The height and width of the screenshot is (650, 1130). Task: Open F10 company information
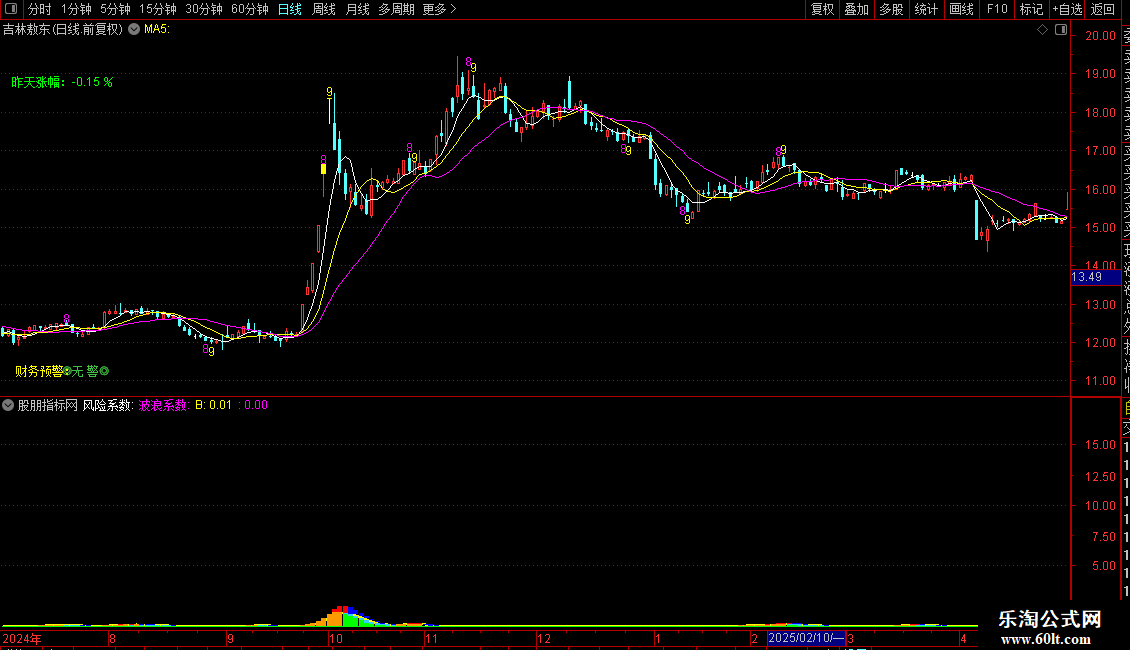pos(997,9)
